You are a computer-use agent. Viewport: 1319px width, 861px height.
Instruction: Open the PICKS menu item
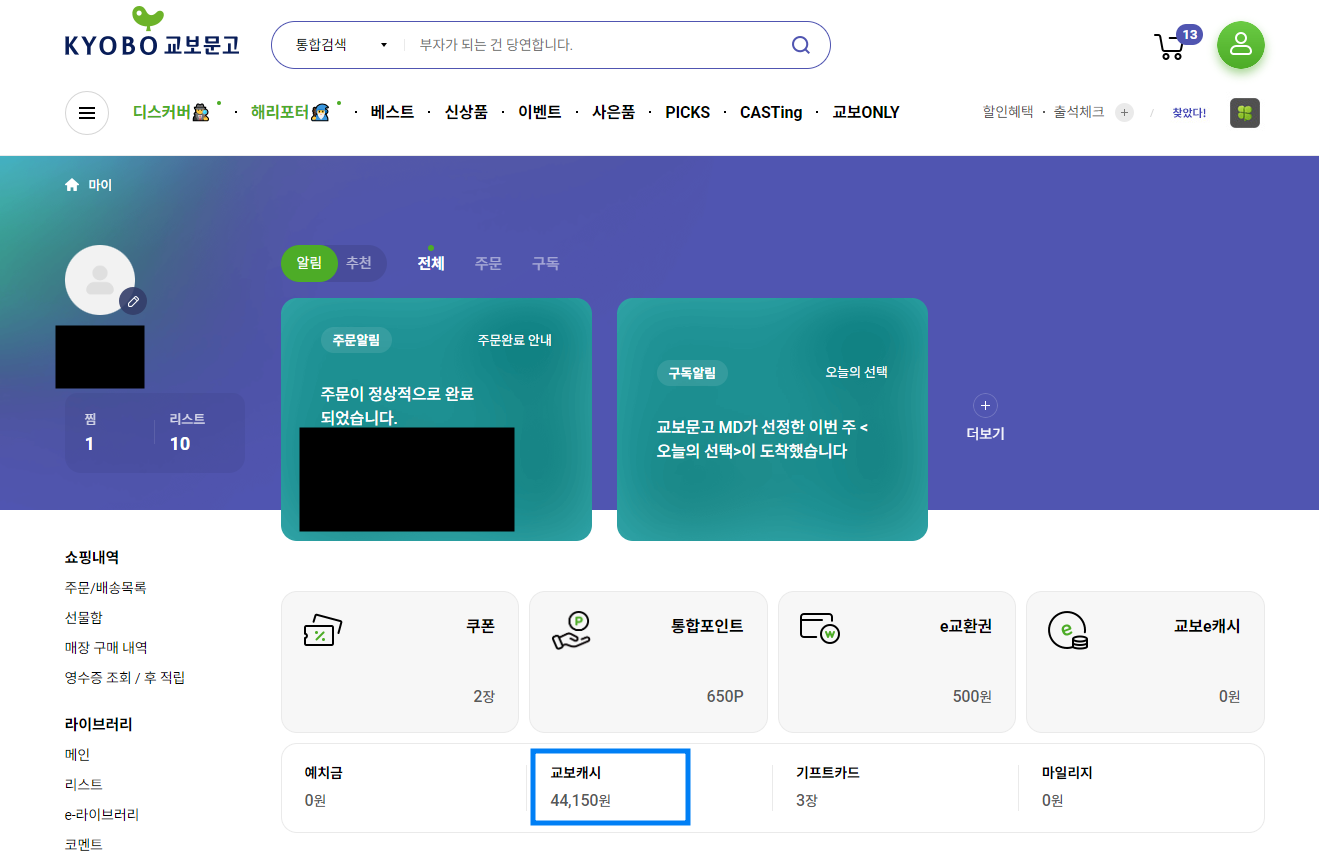coord(688,113)
